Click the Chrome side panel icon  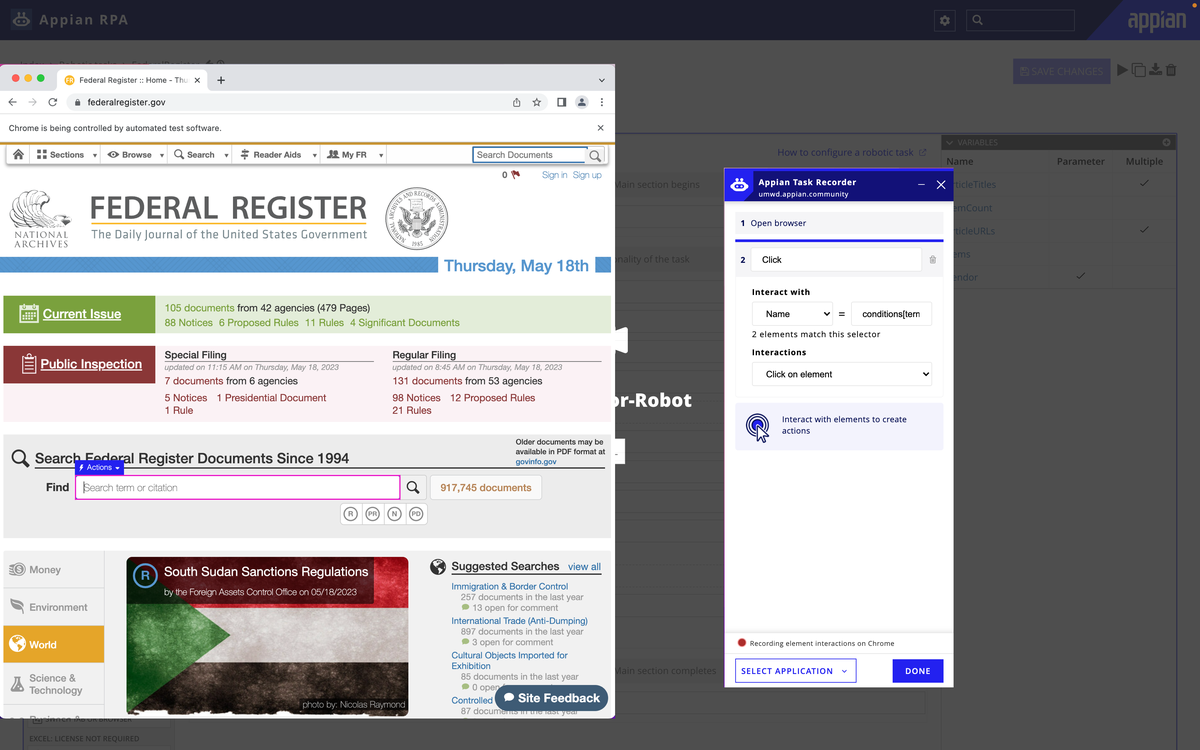[561, 102]
